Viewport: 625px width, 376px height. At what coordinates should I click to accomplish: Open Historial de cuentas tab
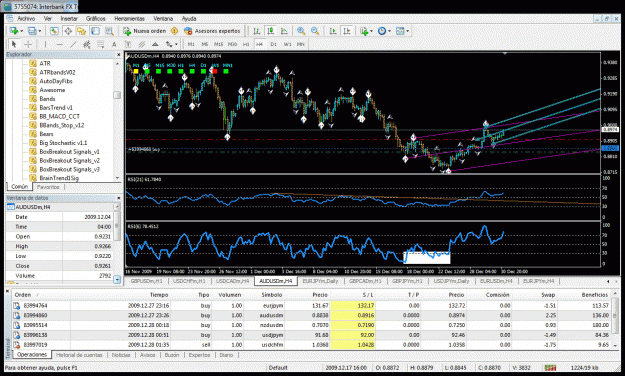pyautogui.click(x=79, y=355)
